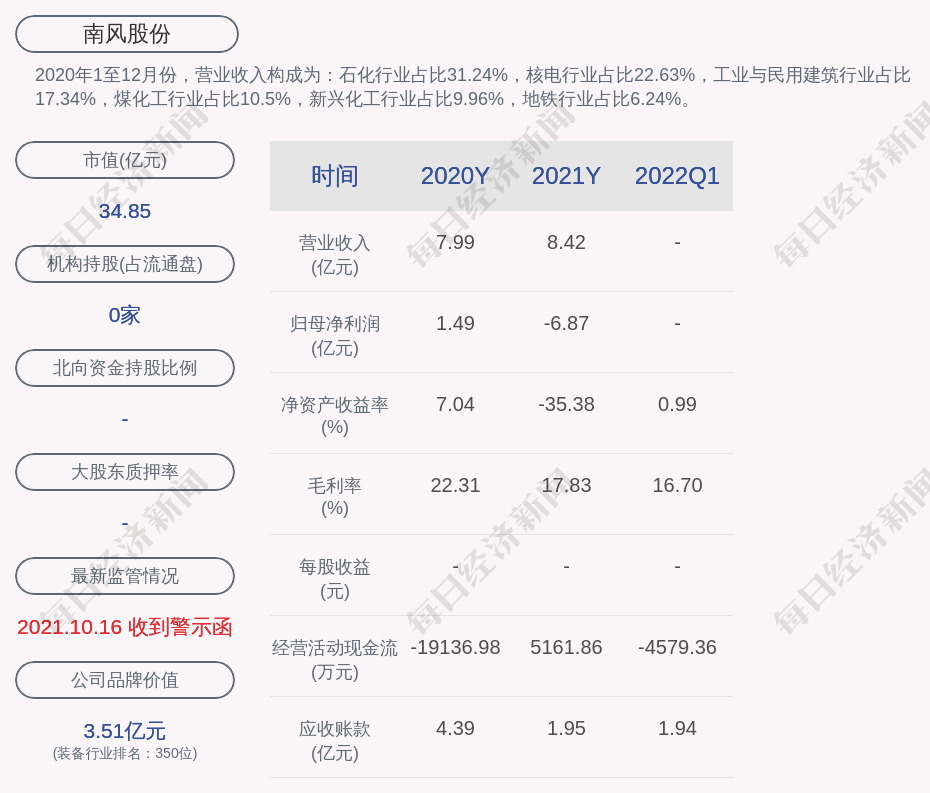This screenshot has width=930, height=793.
Task: Click the 16.70 gross margin cell
Action: tap(677, 485)
